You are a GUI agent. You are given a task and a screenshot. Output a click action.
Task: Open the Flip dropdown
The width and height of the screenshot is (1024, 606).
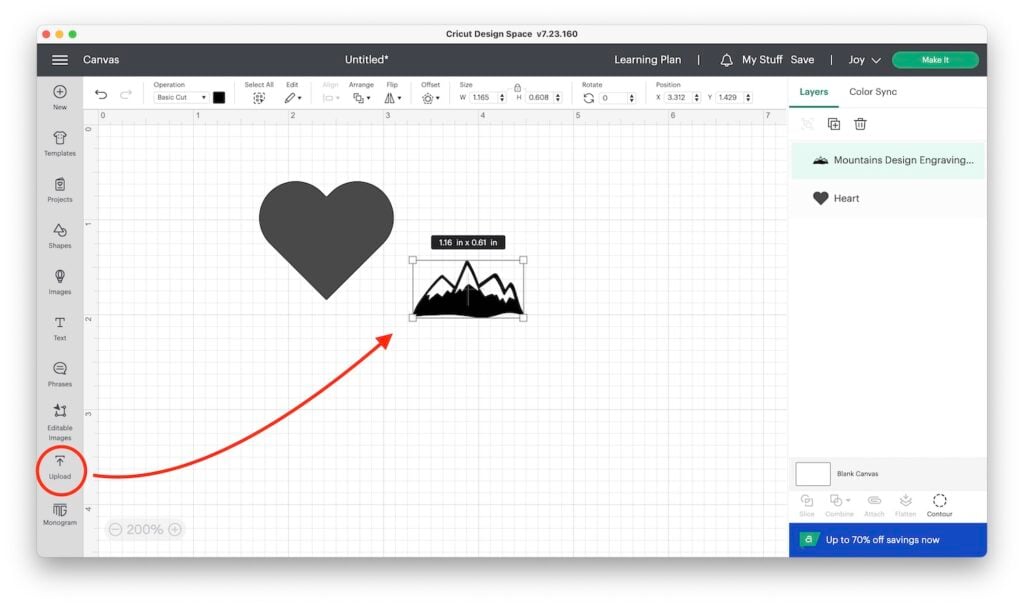(x=392, y=98)
